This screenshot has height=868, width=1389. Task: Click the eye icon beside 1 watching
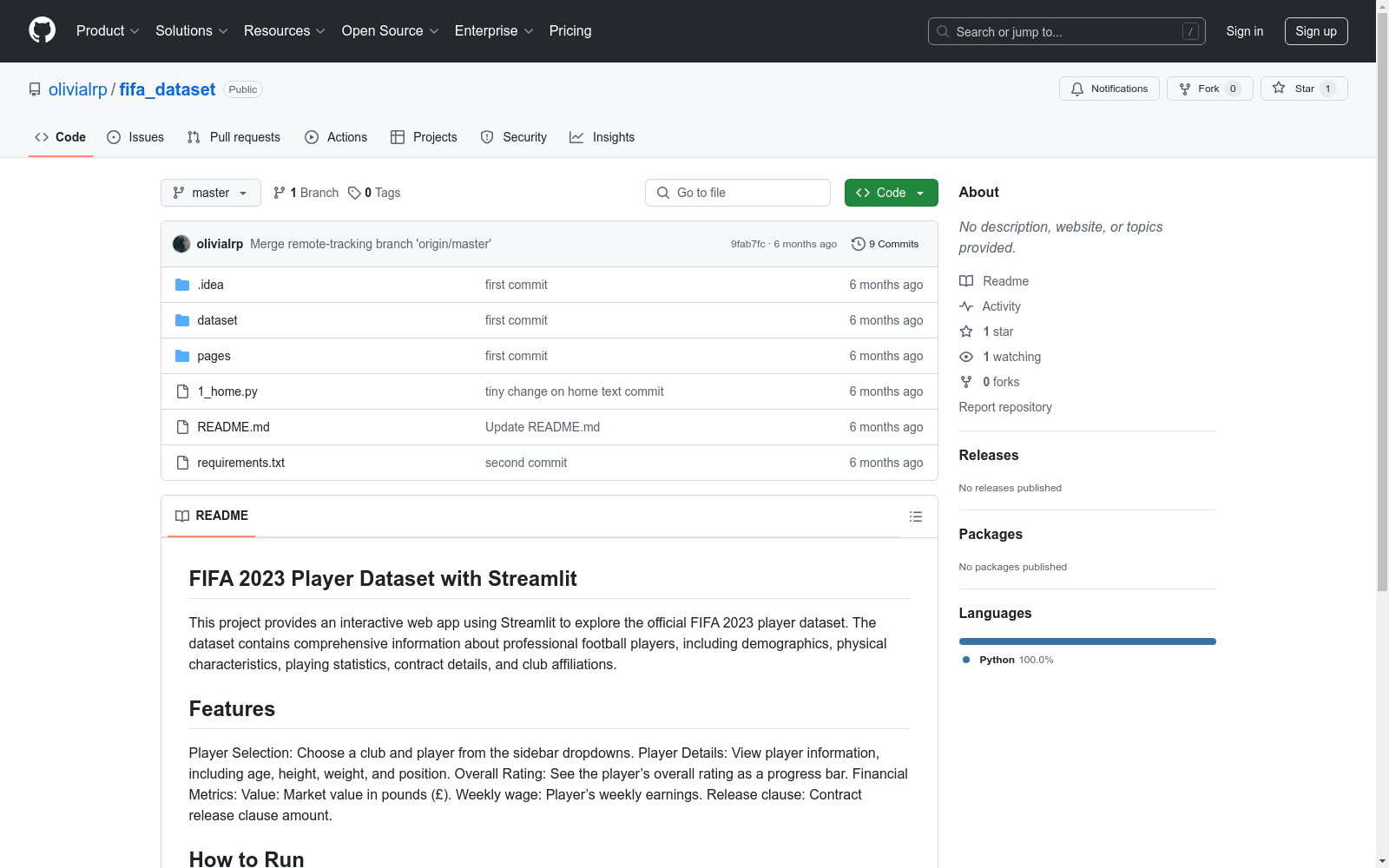coord(966,357)
